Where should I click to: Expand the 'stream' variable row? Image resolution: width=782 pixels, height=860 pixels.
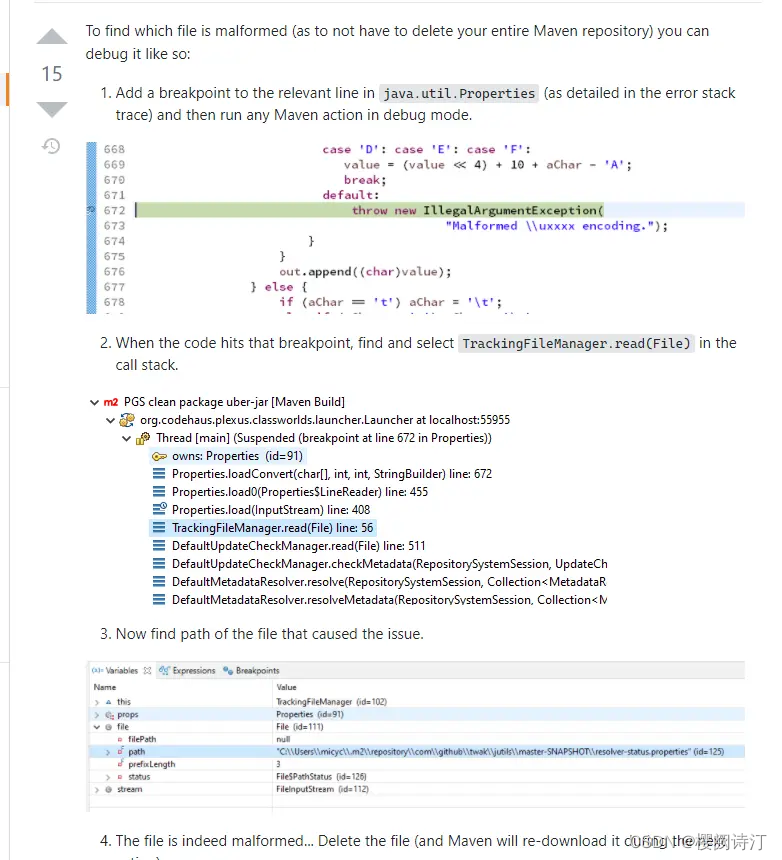coord(97,790)
